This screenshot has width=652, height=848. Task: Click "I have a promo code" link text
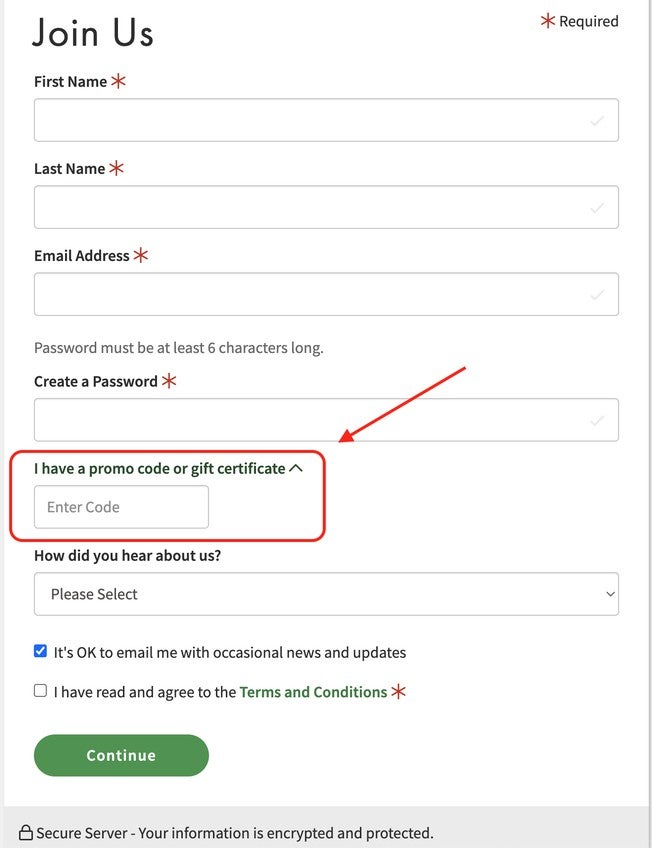click(x=160, y=468)
